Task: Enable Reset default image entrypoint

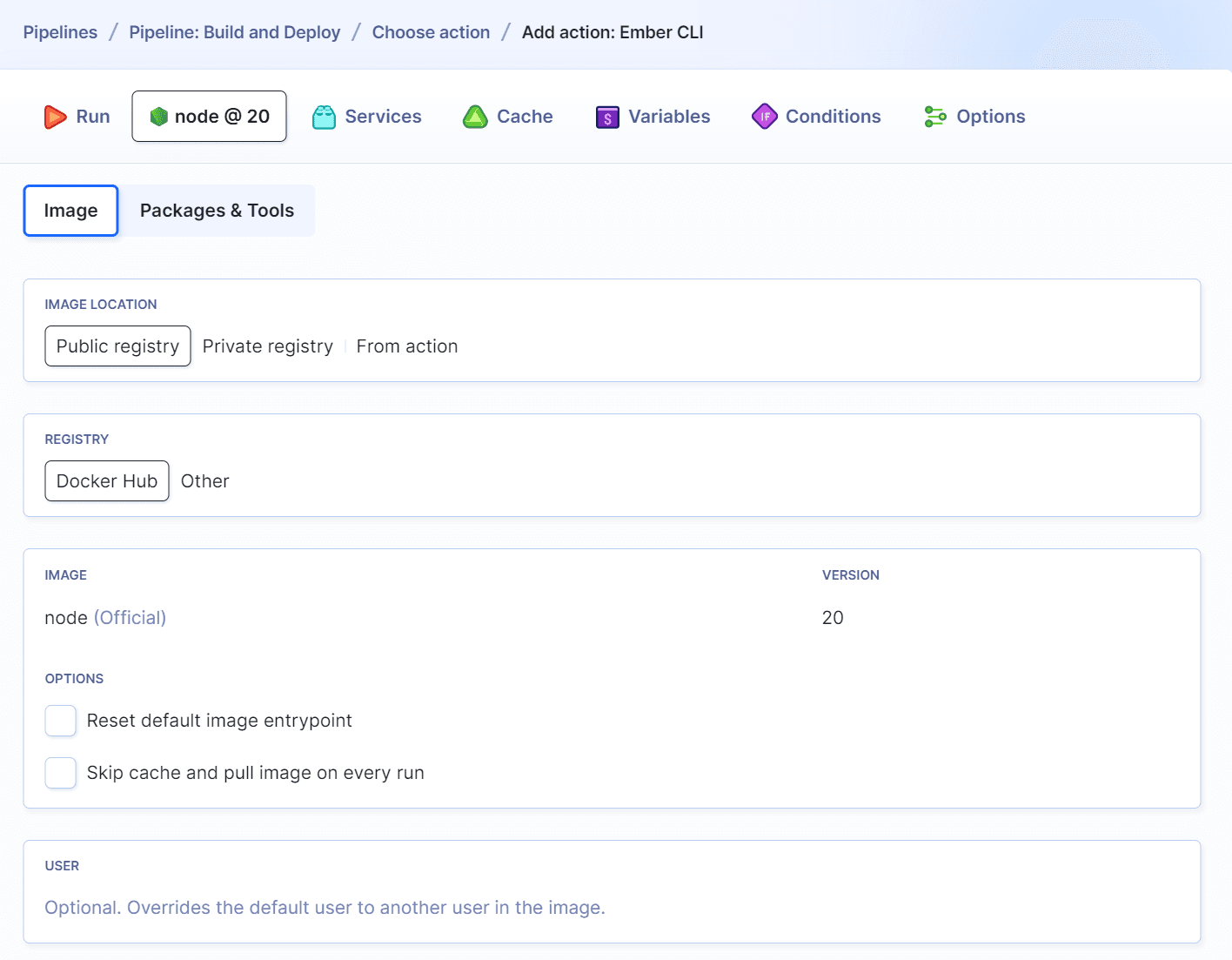Action: click(x=60, y=721)
